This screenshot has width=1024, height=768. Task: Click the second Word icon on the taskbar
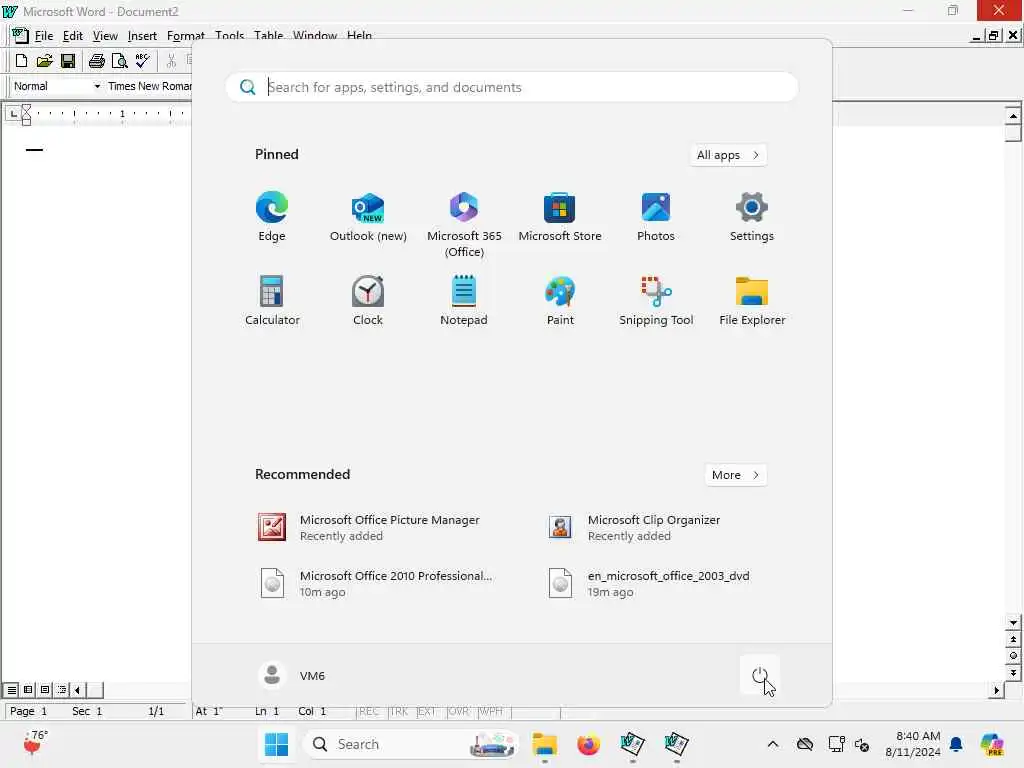(676, 744)
